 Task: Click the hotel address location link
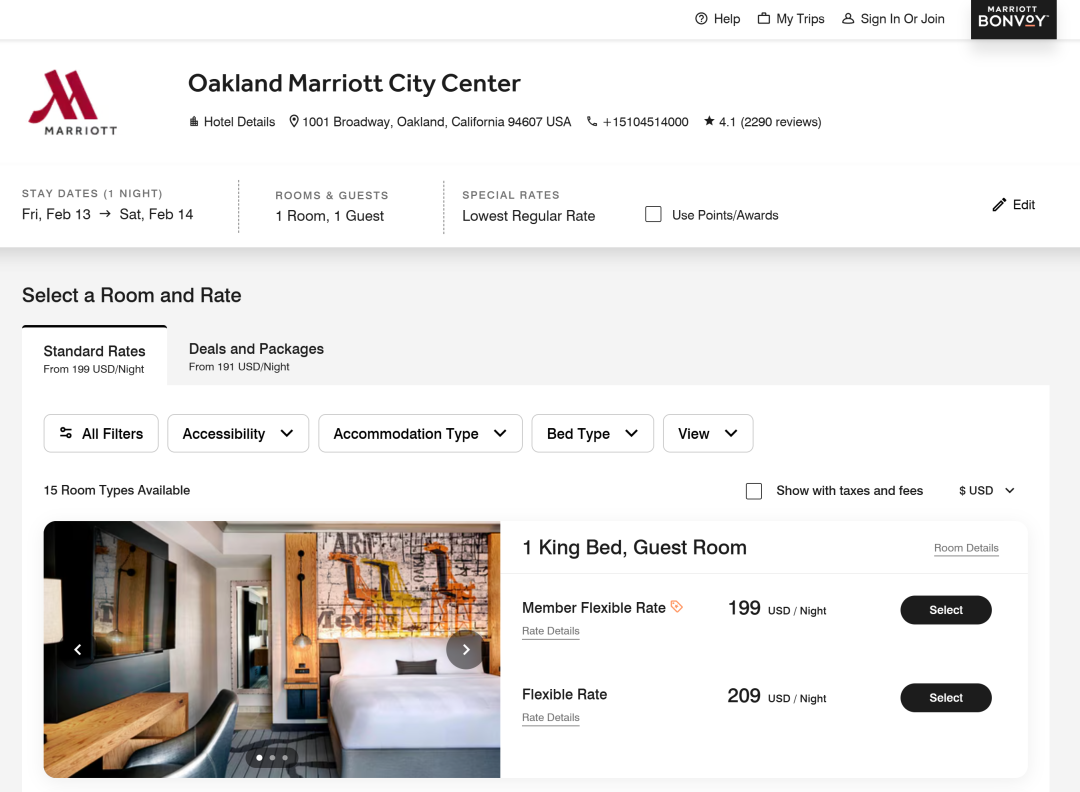pos(430,122)
